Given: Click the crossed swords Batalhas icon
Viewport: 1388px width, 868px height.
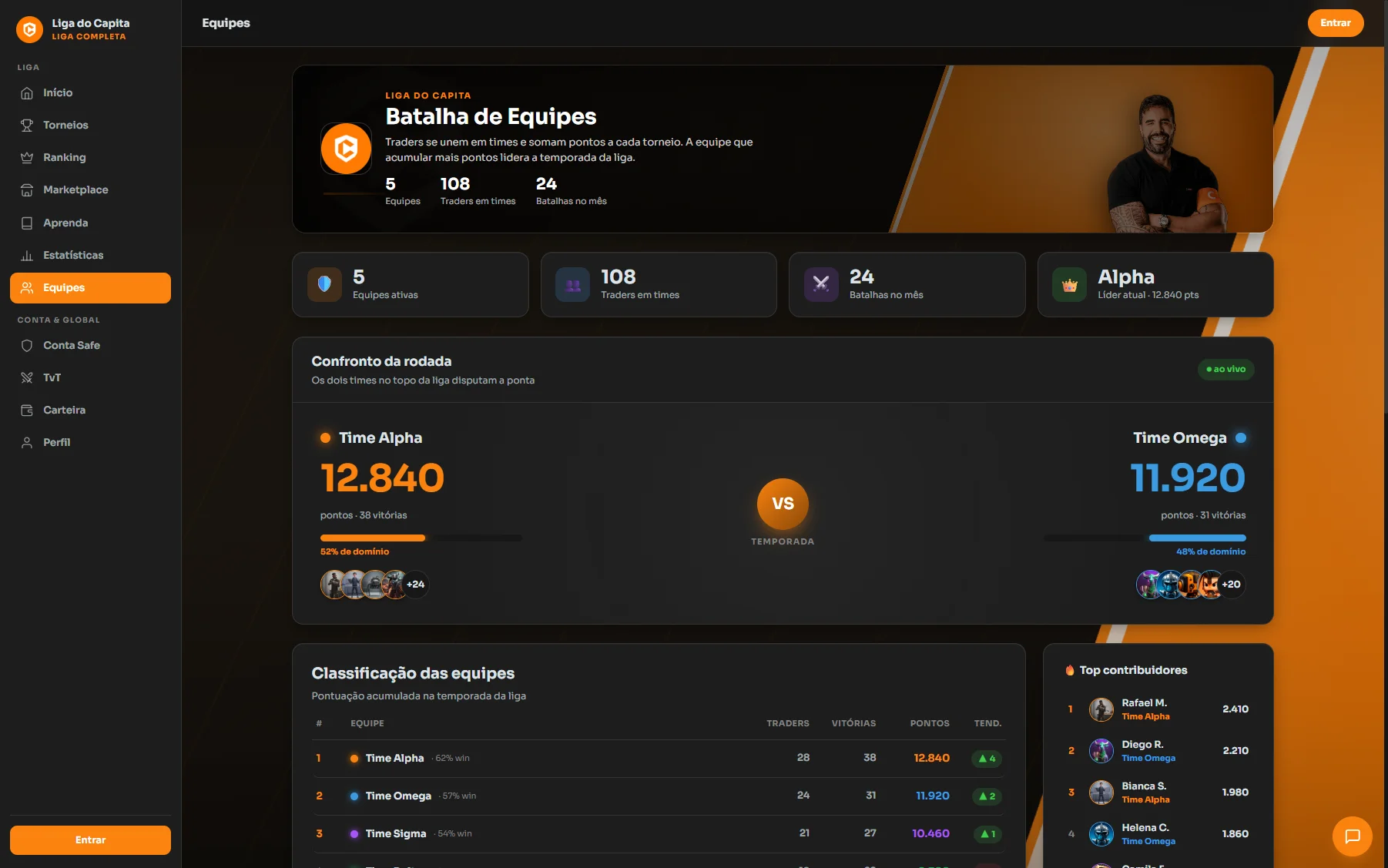Looking at the screenshot, I should [821, 284].
